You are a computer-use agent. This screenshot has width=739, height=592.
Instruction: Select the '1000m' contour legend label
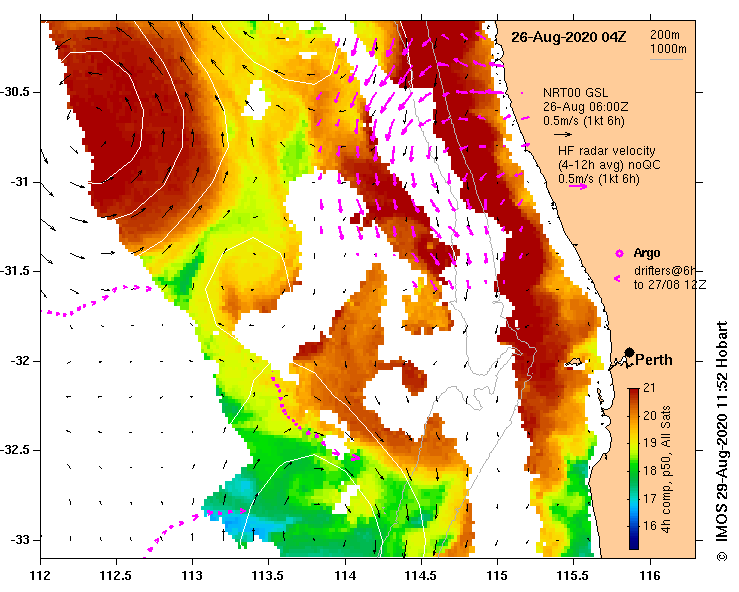668,49
